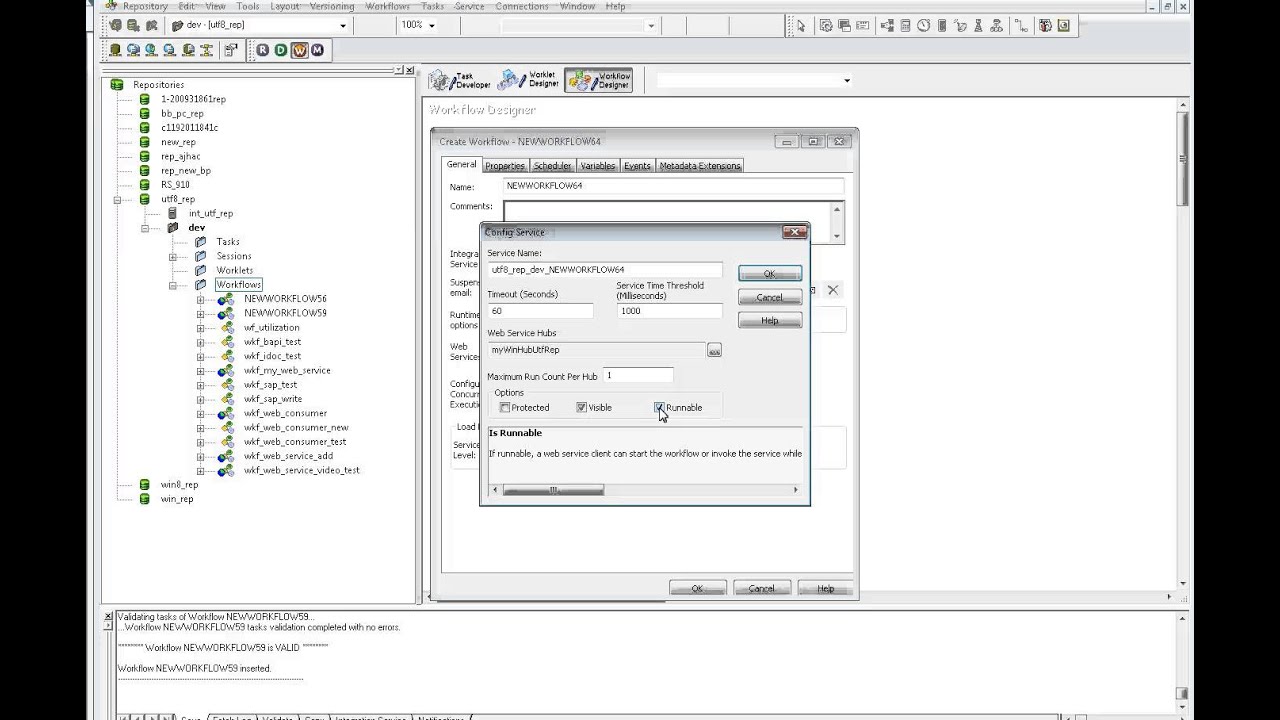Collapse the dev folder node
This screenshot has height=720, width=1280.
point(144,227)
